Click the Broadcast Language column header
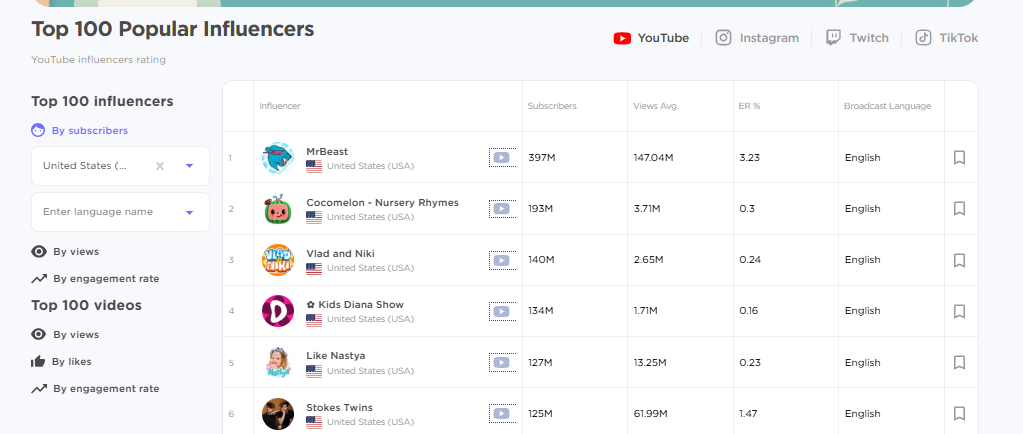The image size is (1023, 434). click(x=887, y=106)
